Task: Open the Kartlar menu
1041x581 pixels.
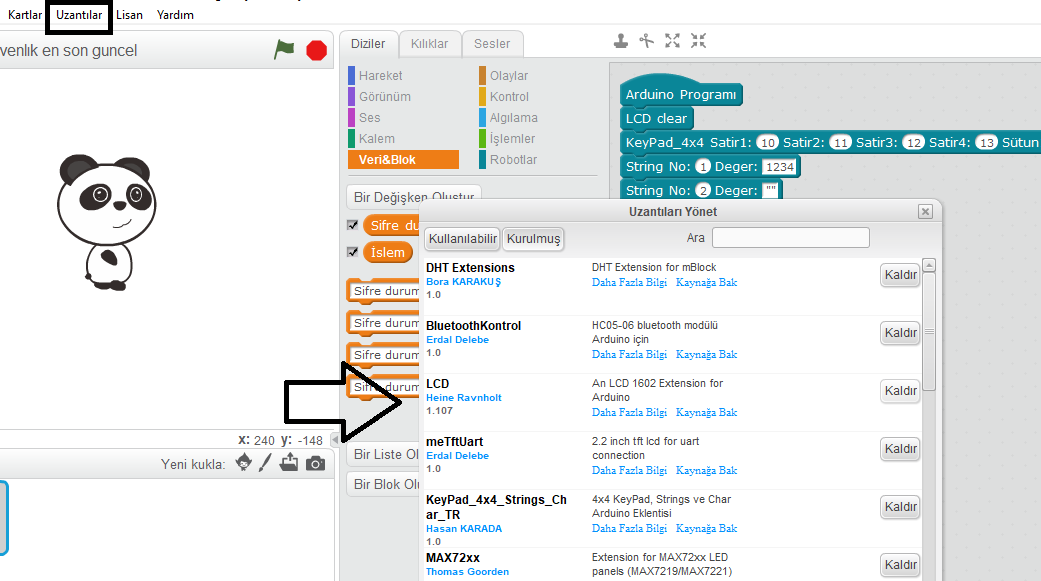Action: coord(25,15)
